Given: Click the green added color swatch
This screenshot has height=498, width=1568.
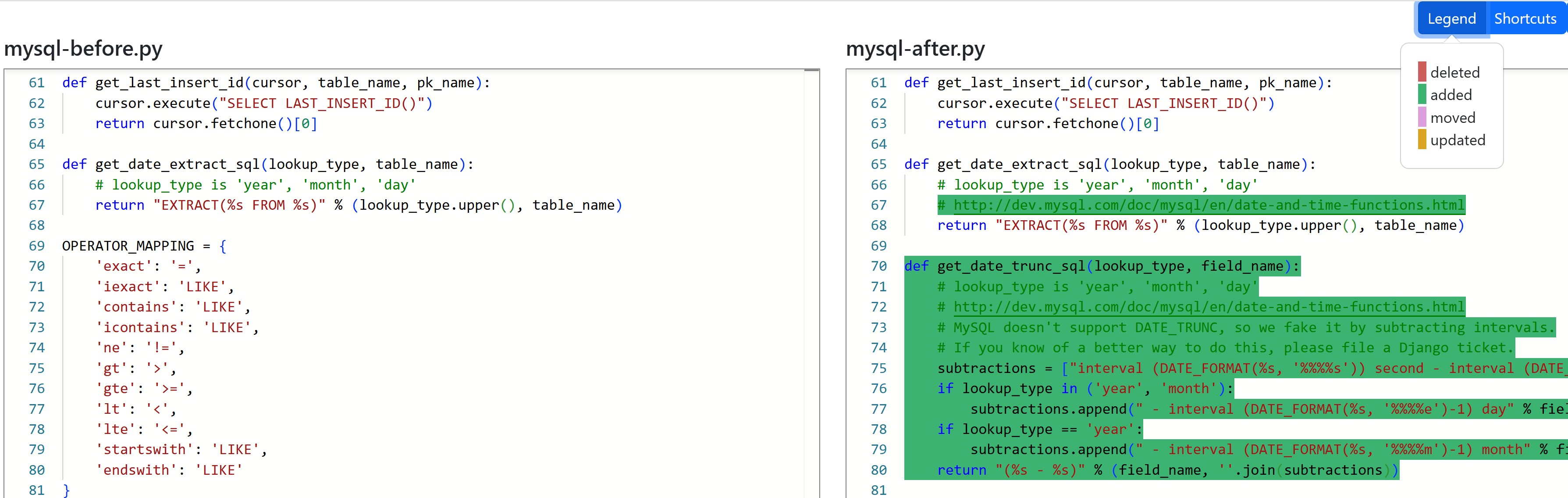Looking at the screenshot, I should (1422, 94).
